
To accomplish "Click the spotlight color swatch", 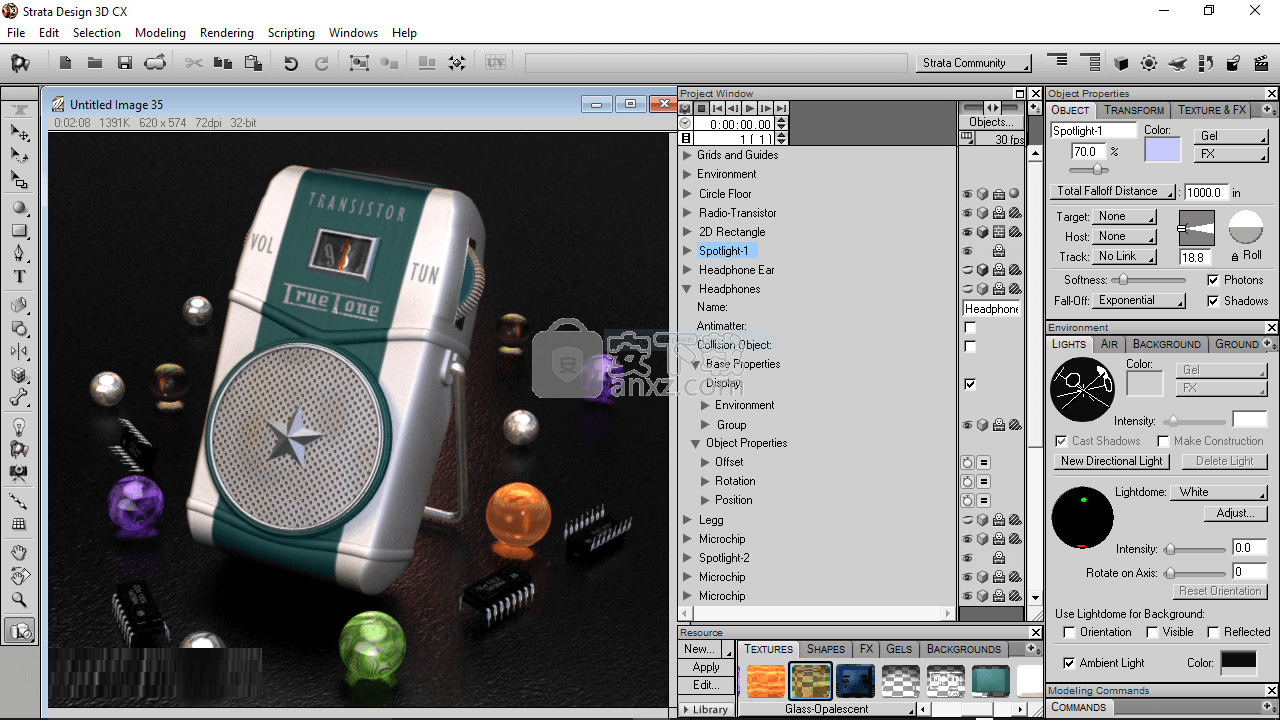I will click(x=1163, y=151).
